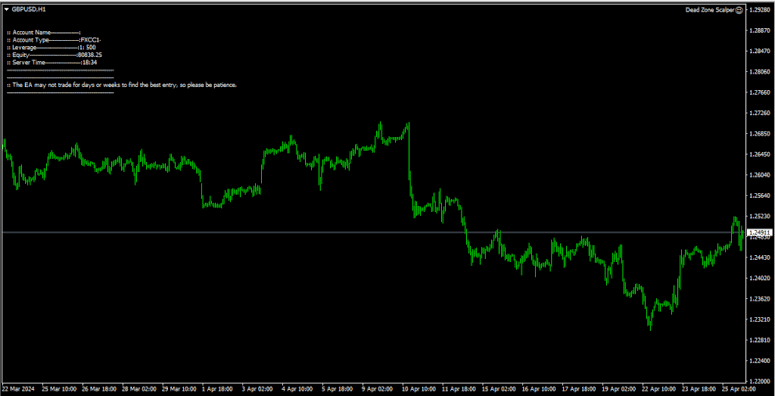Click the Server Time 18:34 line
This screenshot has width=775, height=396.
52,63
